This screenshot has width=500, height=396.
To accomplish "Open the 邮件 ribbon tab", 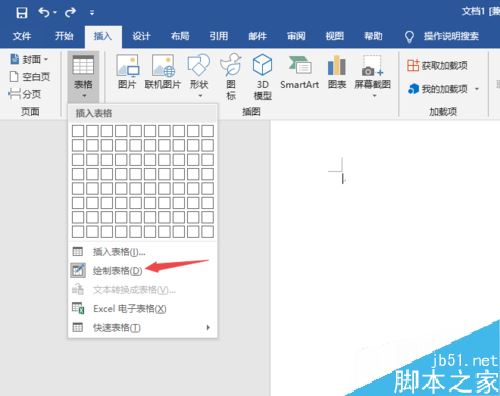I will point(257,36).
